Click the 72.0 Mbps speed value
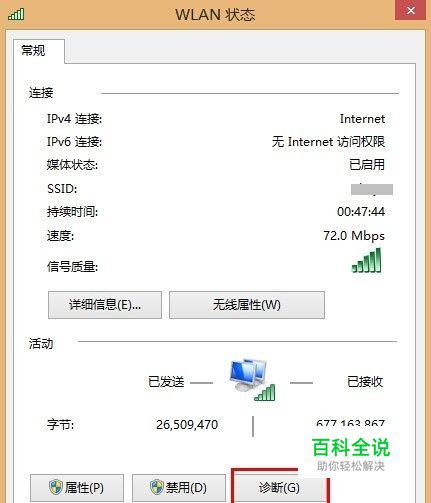This screenshot has width=431, height=503. [354, 236]
